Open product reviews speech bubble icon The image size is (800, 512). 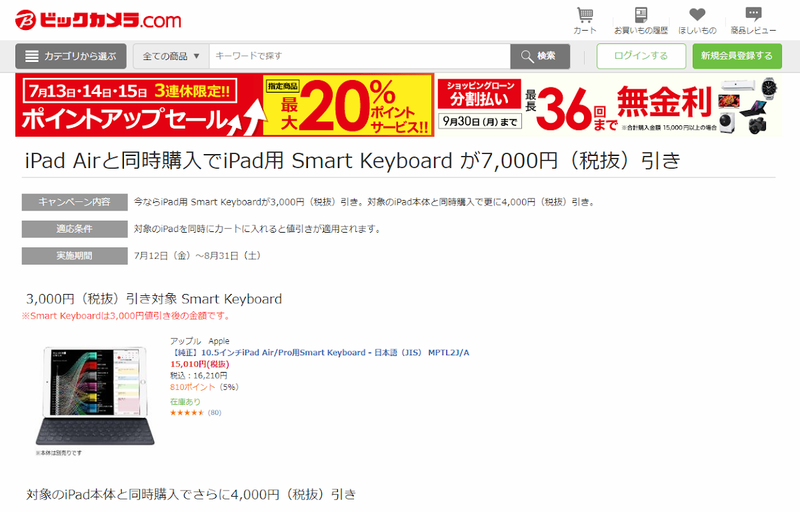(753, 15)
